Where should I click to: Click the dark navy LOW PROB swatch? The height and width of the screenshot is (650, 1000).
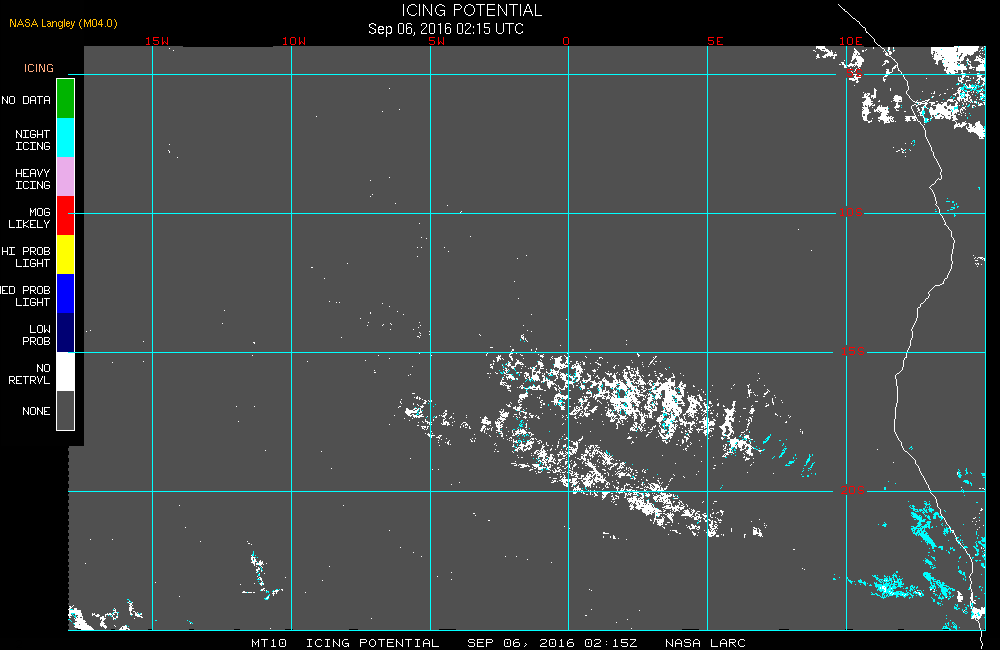pyautogui.click(x=66, y=332)
